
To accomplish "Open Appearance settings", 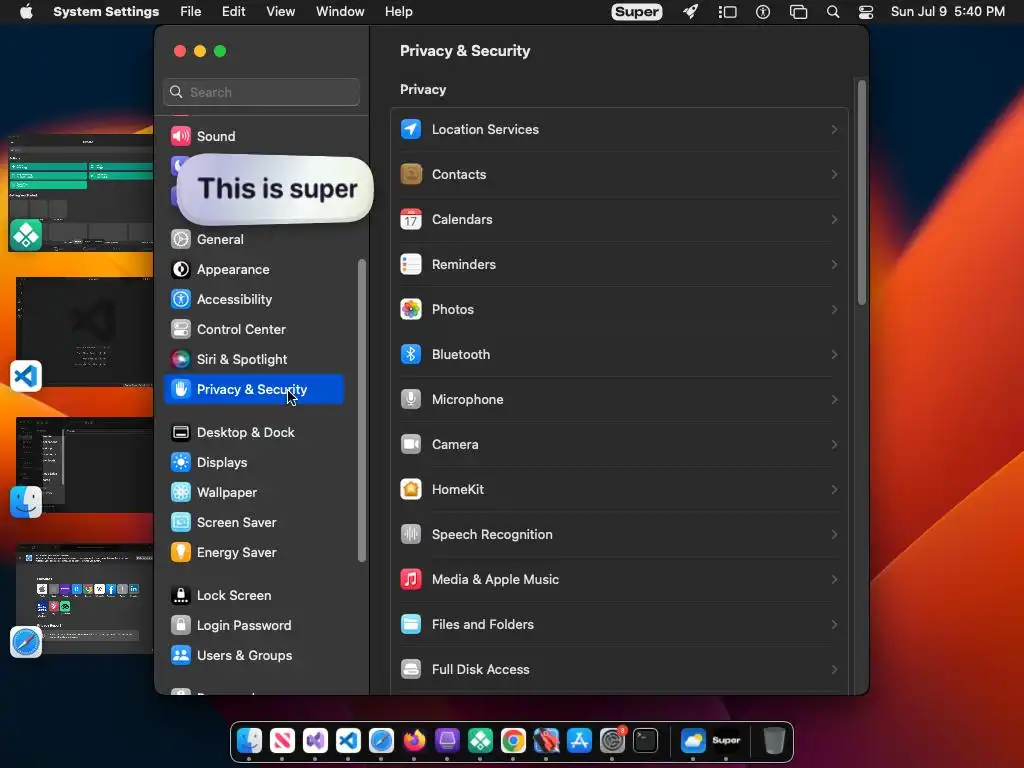I will (x=253, y=269).
